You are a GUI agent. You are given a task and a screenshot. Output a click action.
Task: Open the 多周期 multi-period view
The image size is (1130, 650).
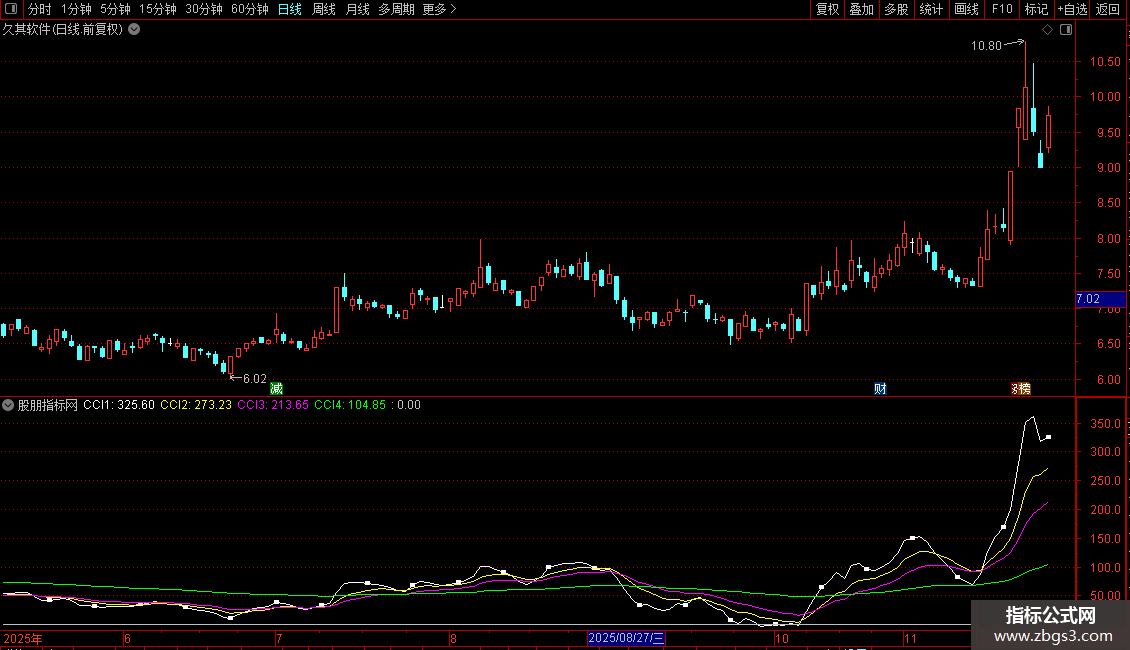pos(396,9)
